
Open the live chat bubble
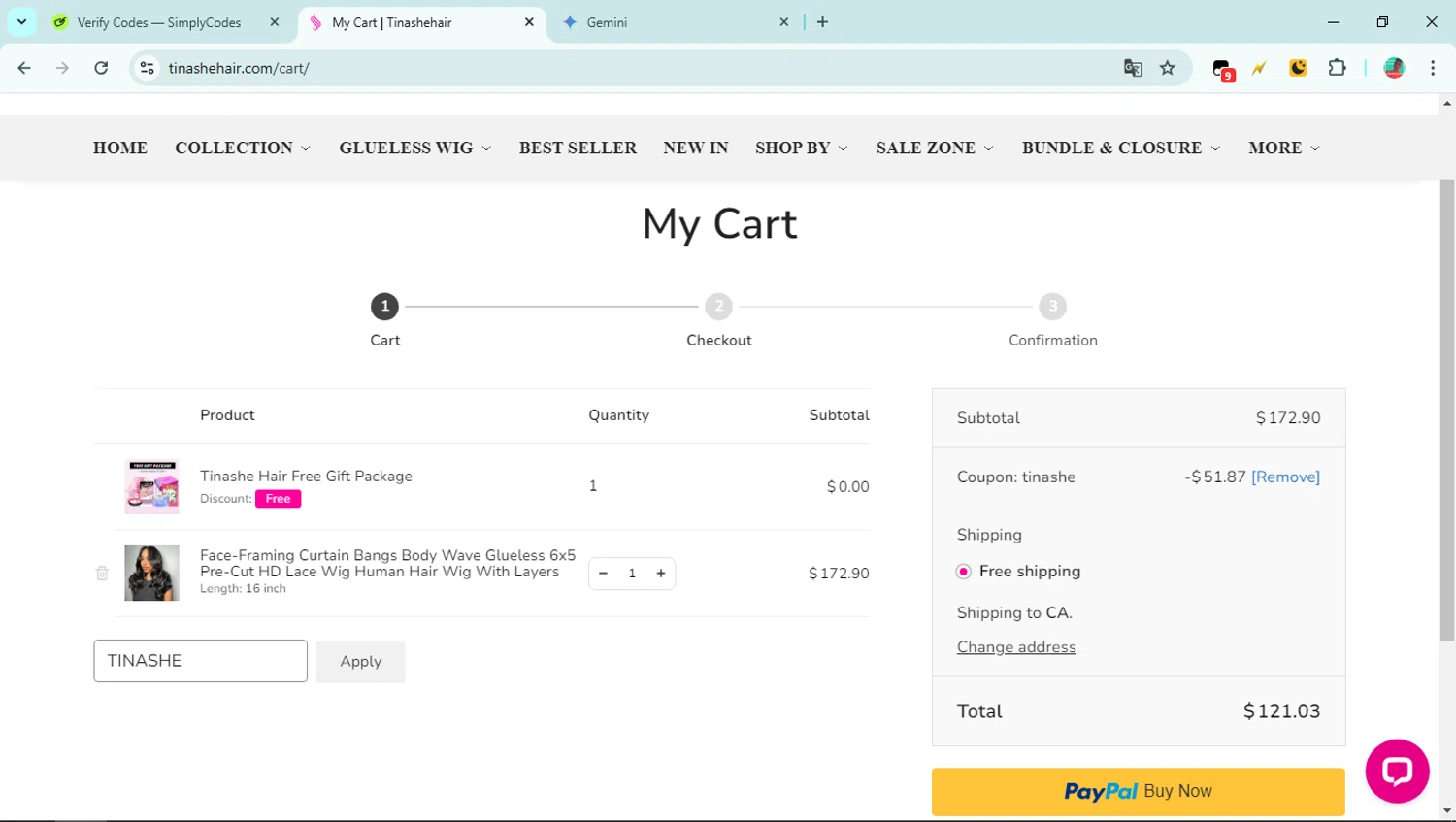[1398, 772]
